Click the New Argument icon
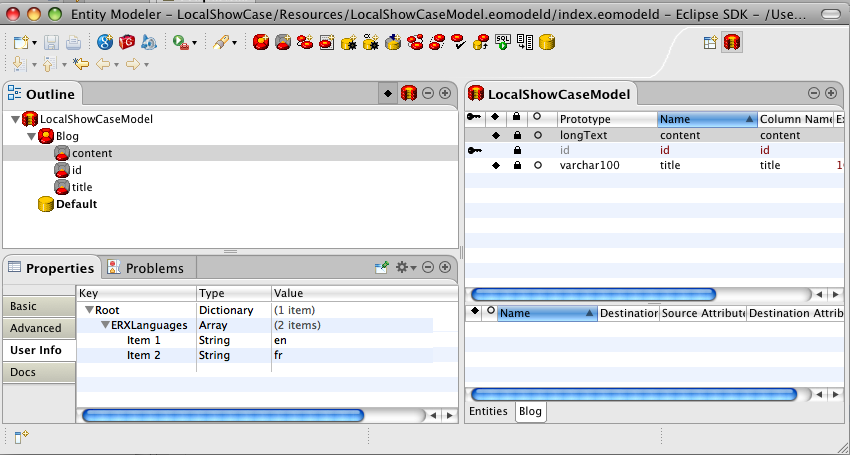The height and width of the screenshot is (455, 850). [371, 42]
